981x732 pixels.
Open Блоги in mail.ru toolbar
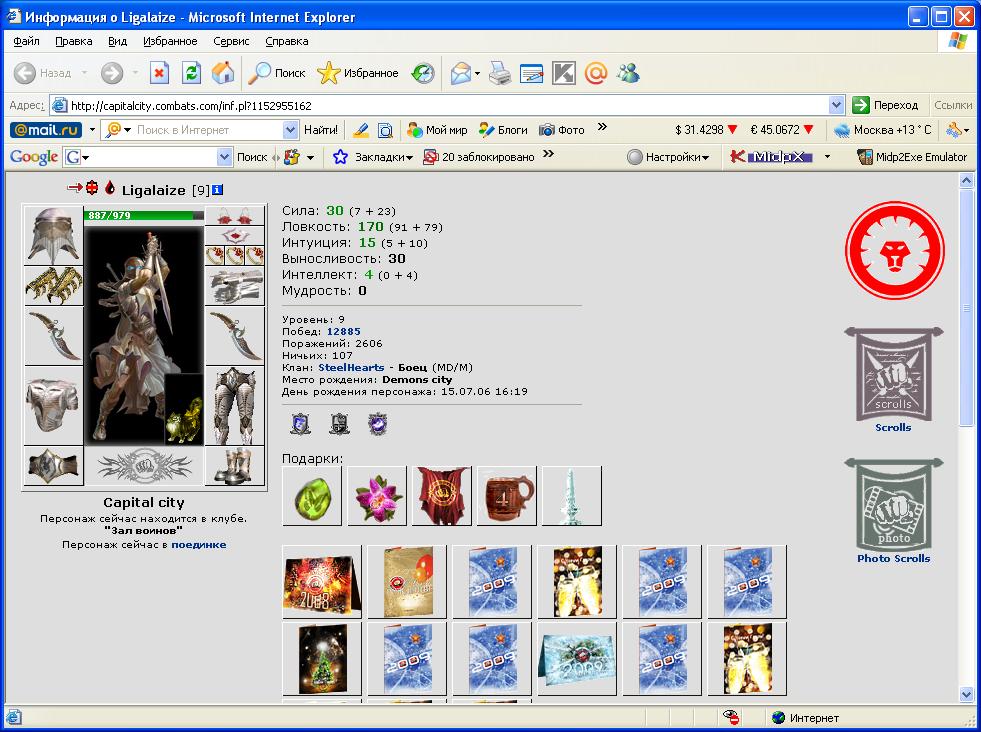[503, 130]
